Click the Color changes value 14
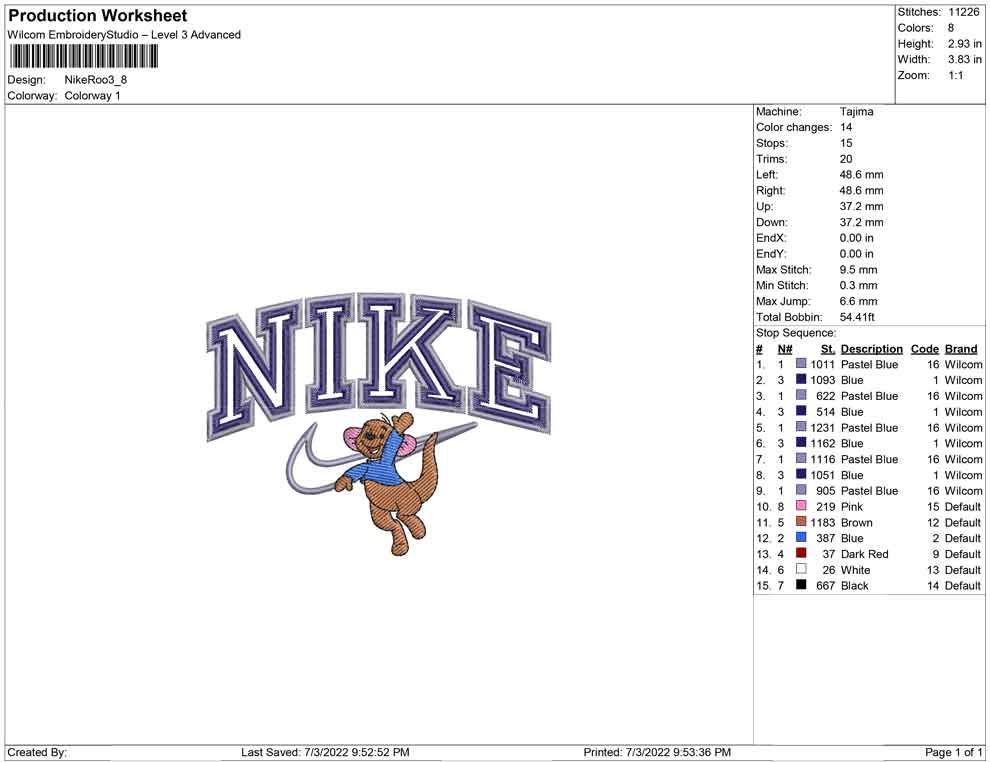 pyautogui.click(x=846, y=128)
